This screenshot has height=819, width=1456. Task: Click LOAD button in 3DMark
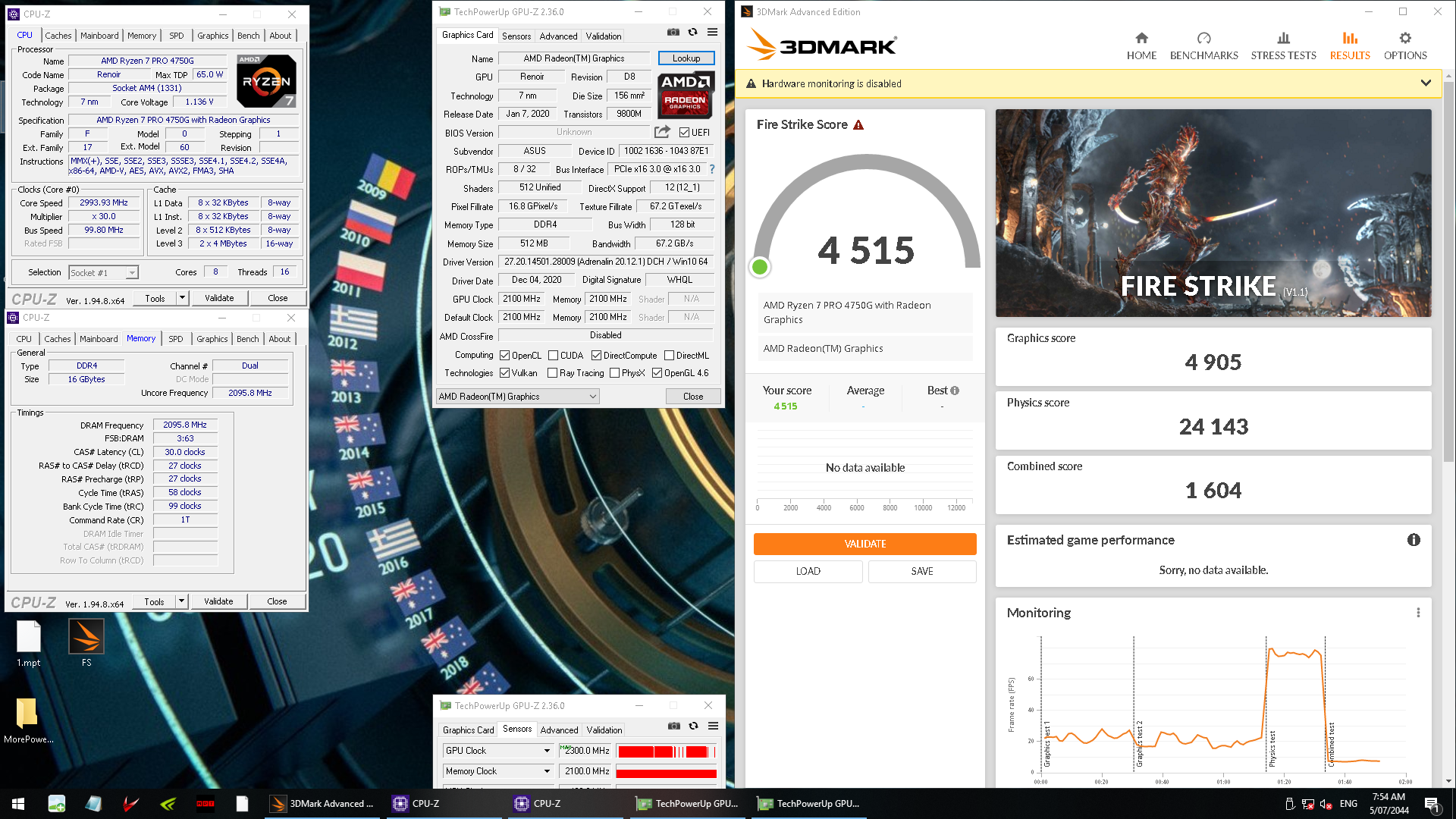pyautogui.click(x=808, y=571)
